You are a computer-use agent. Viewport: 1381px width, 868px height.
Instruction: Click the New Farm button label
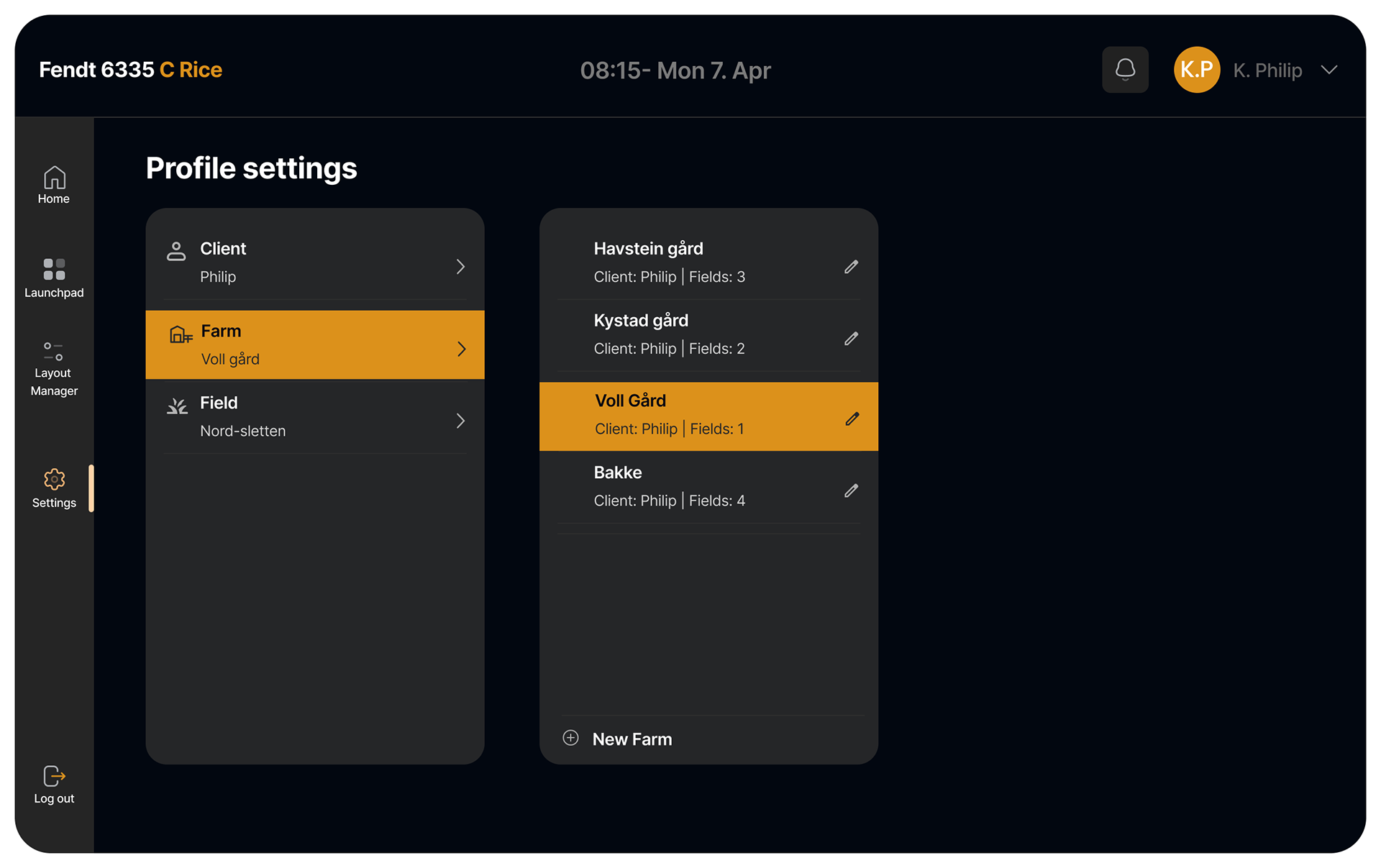632,739
